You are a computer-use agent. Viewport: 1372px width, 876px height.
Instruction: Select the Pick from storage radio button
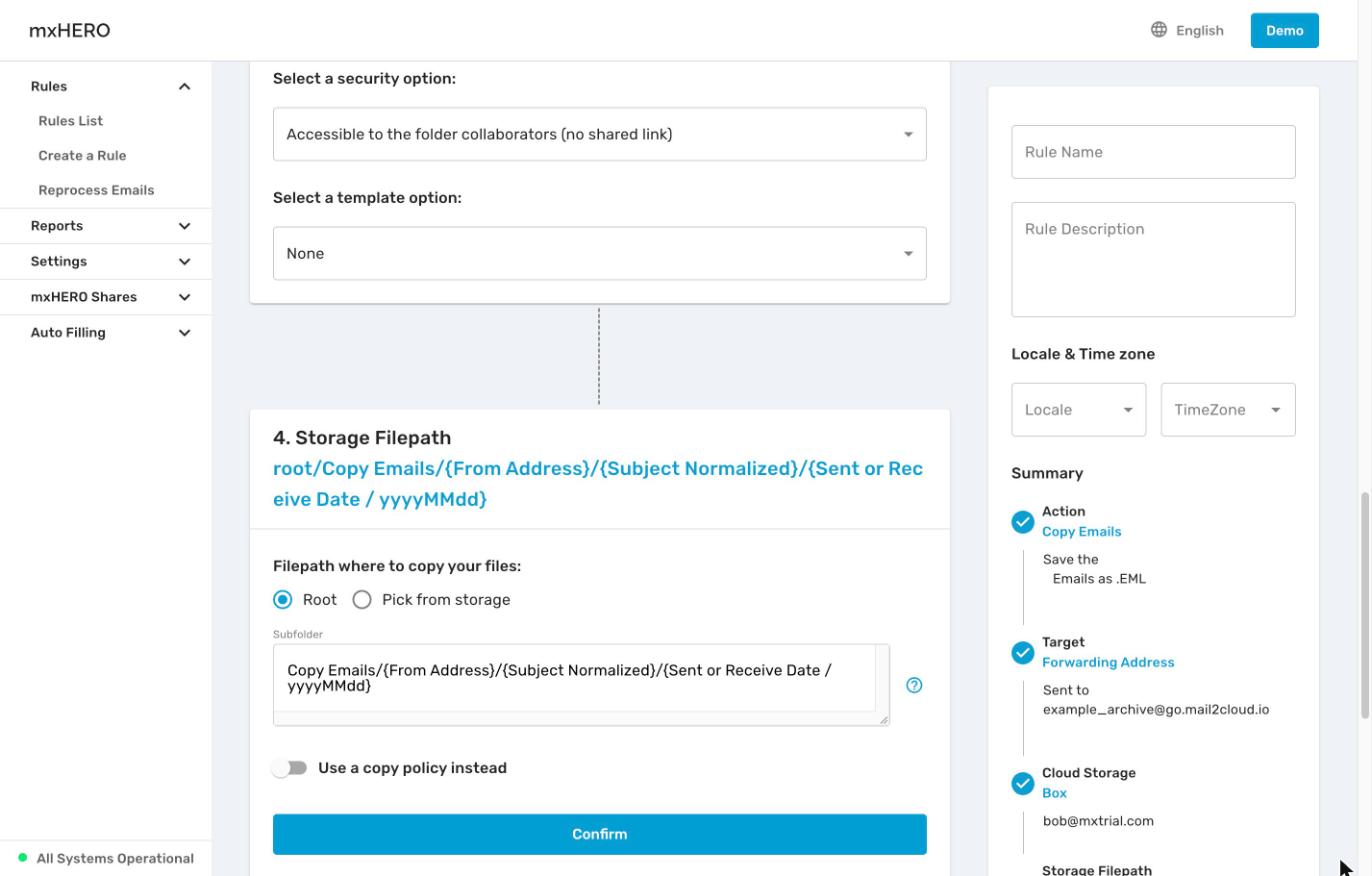362,600
